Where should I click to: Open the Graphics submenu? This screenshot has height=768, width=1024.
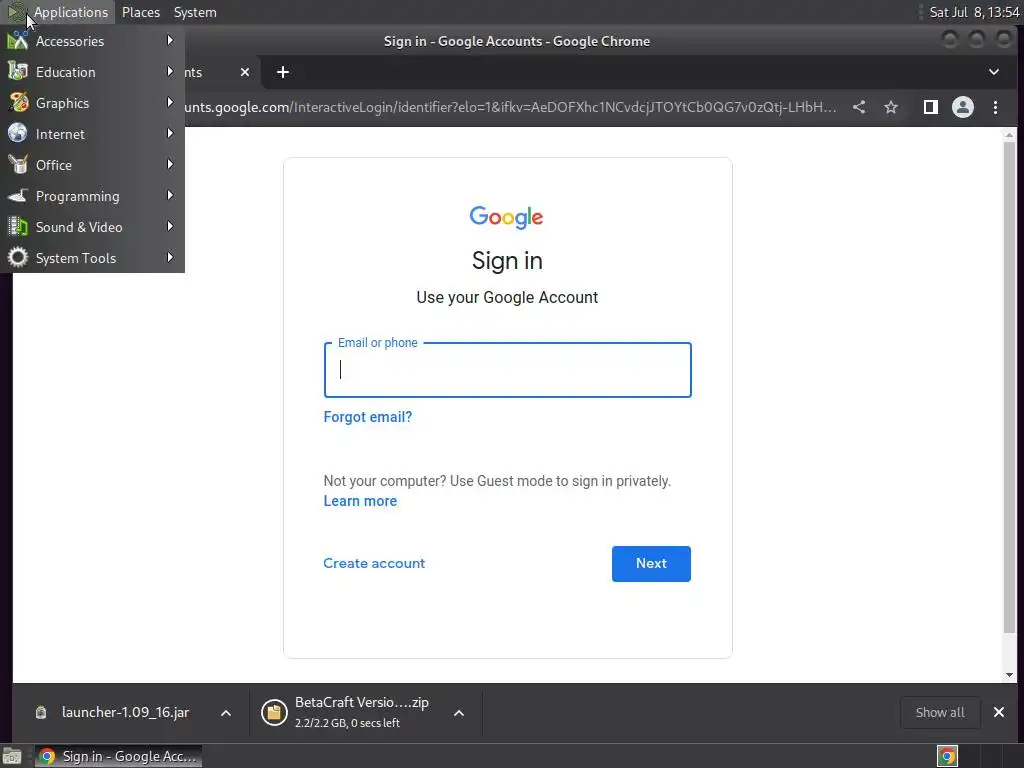coord(92,103)
